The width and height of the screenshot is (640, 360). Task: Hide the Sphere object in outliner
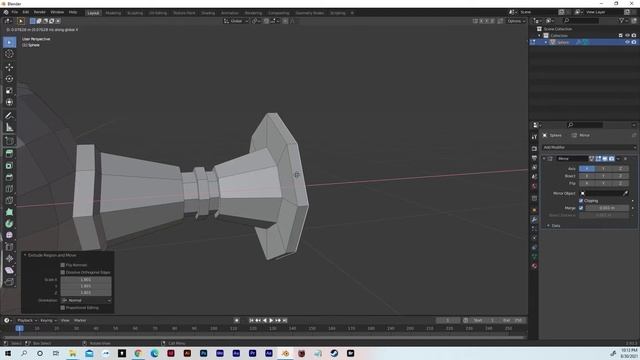(x=627, y=42)
